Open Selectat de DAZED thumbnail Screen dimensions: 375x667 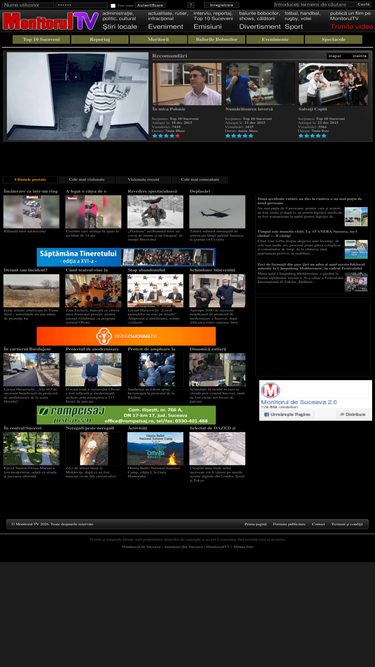point(217,449)
